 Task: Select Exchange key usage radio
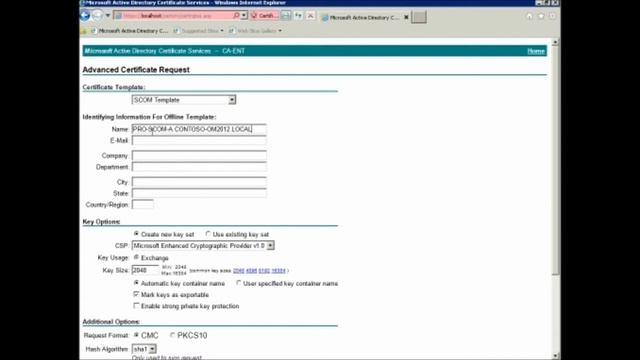[x=136, y=258]
